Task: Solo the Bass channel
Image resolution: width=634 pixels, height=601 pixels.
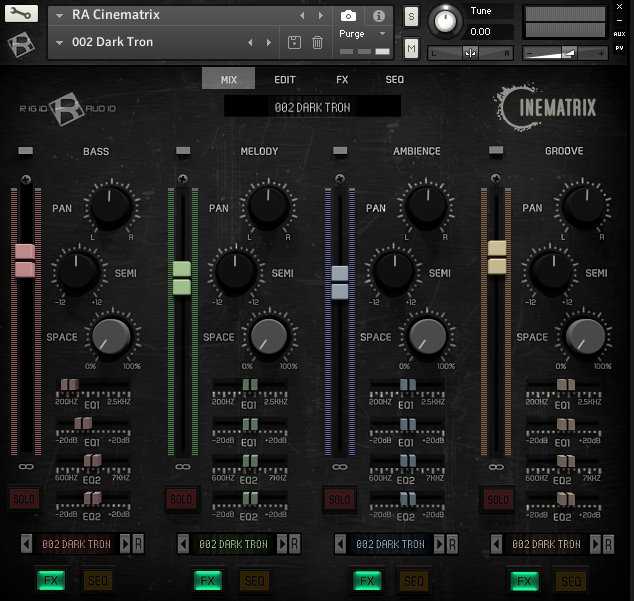Action: (24, 499)
